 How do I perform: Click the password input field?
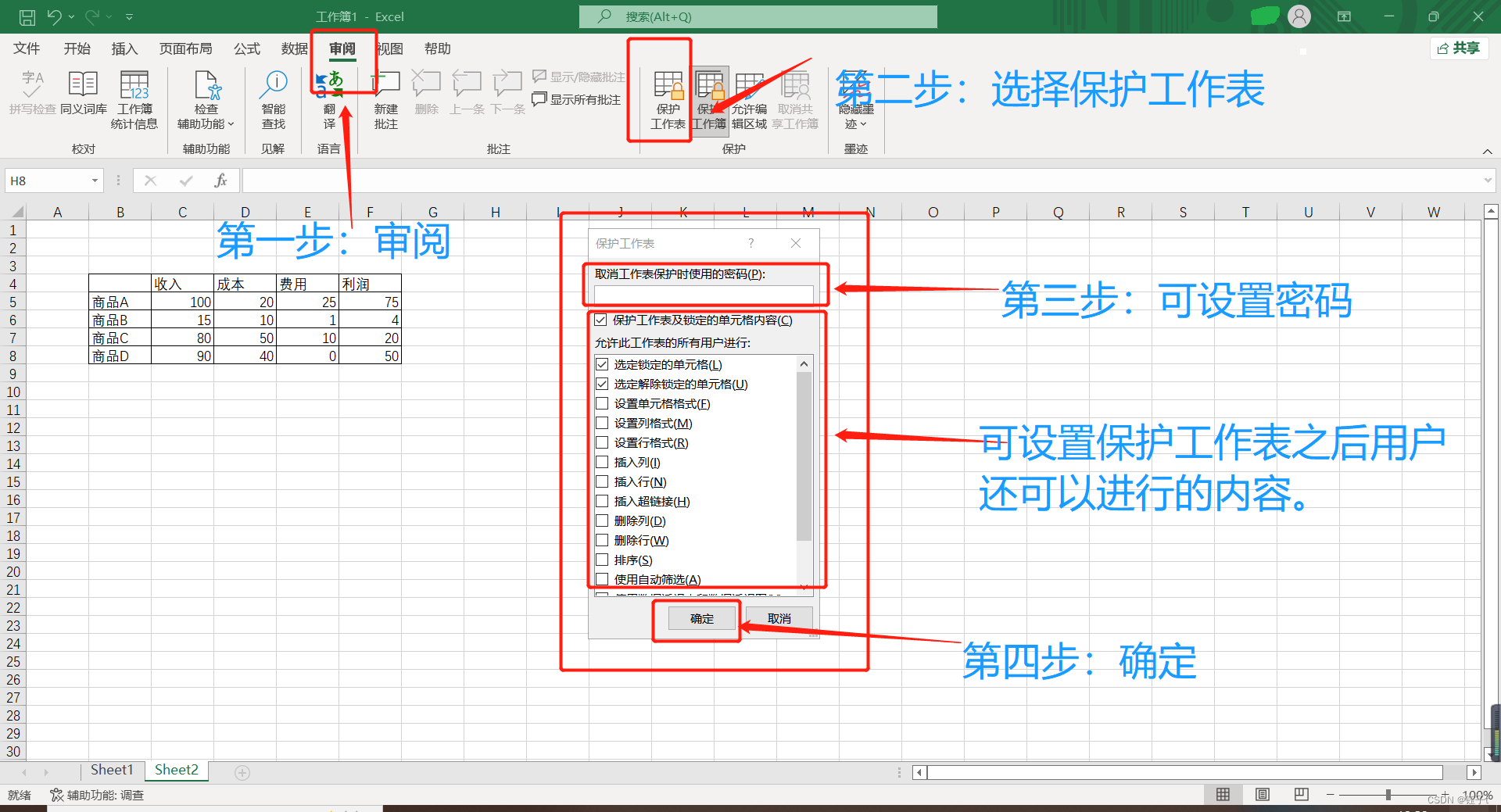(x=704, y=295)
